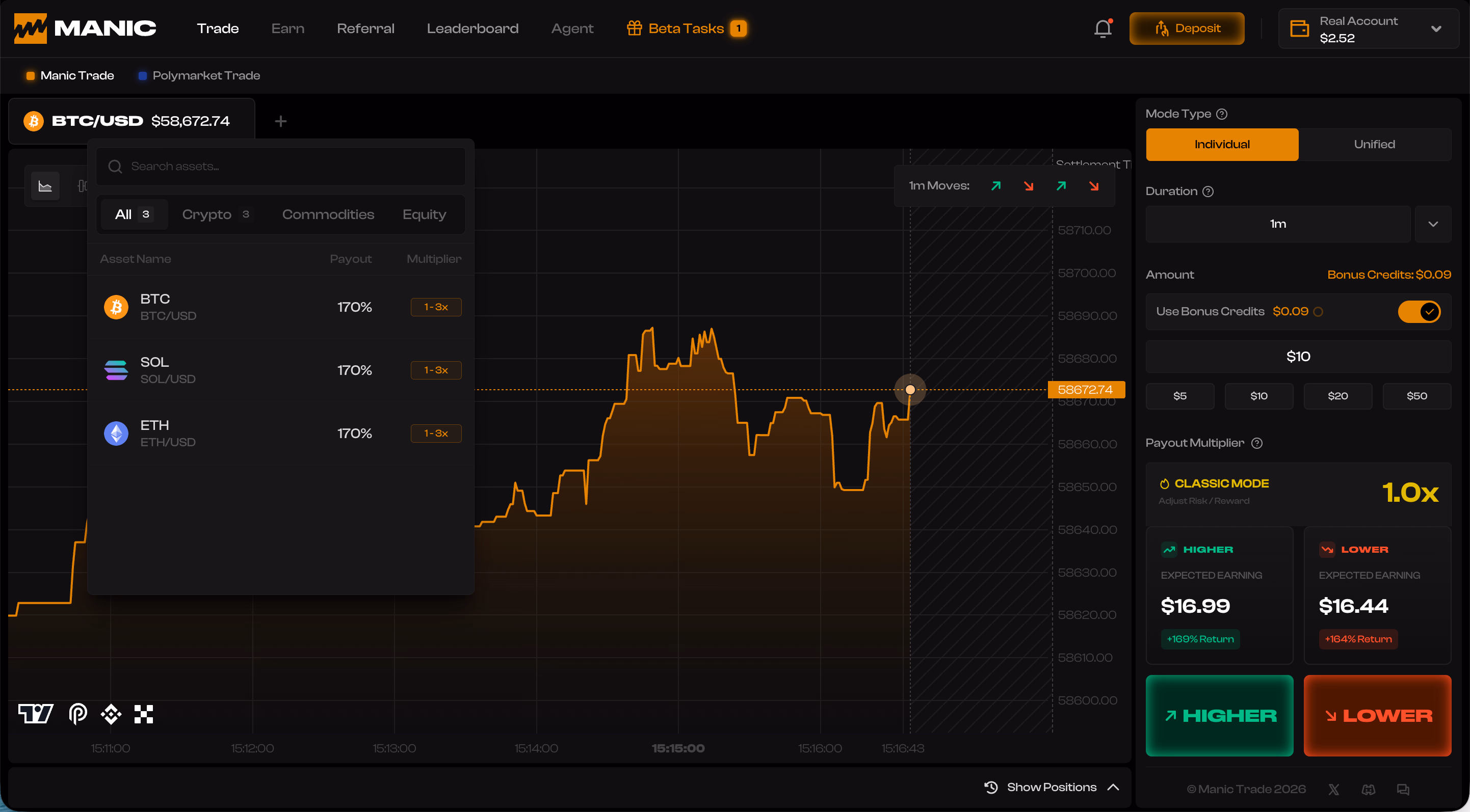1470x812 pixels.
Task: Click the Binance logo icon
Action: coord(111,713)
